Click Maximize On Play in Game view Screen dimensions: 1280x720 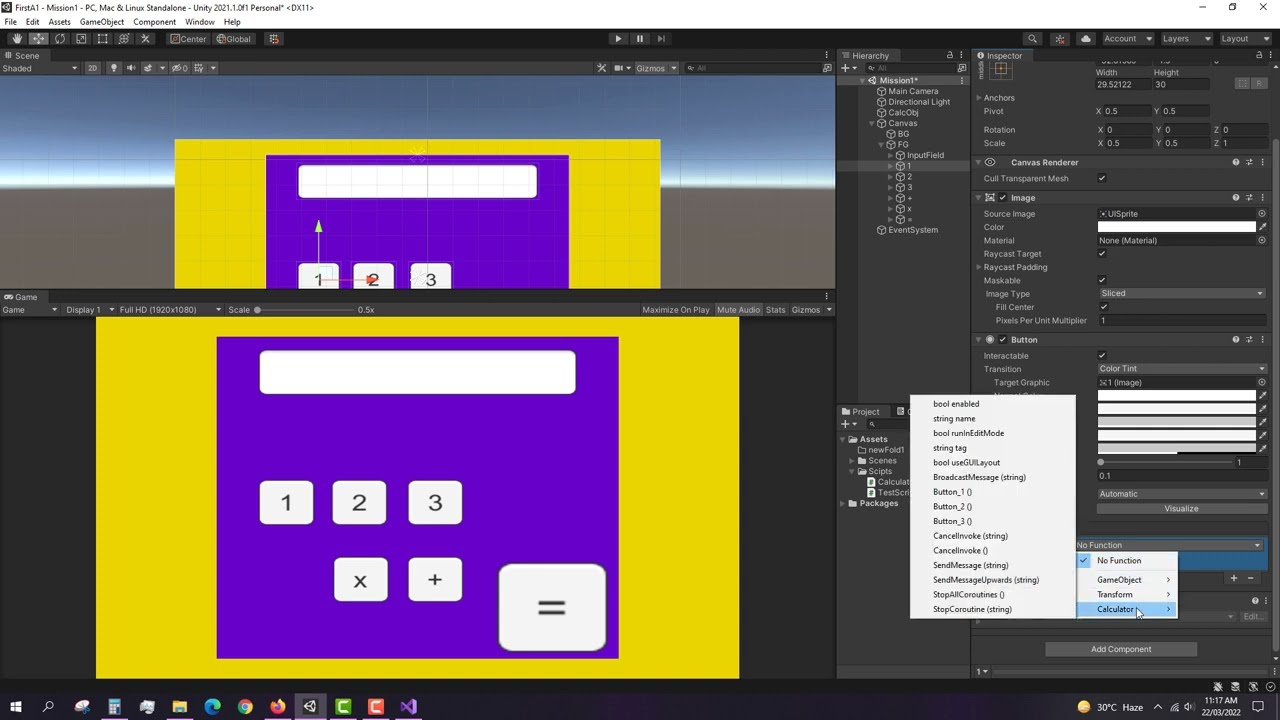(x=676, y=310)
